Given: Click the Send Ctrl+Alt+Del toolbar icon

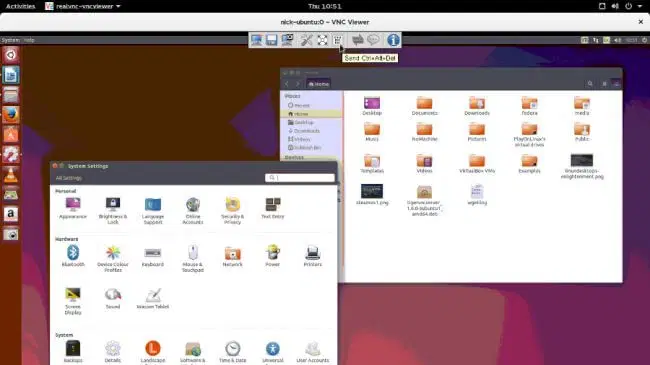Looking at the screenshot, I should tap(337, 40).
